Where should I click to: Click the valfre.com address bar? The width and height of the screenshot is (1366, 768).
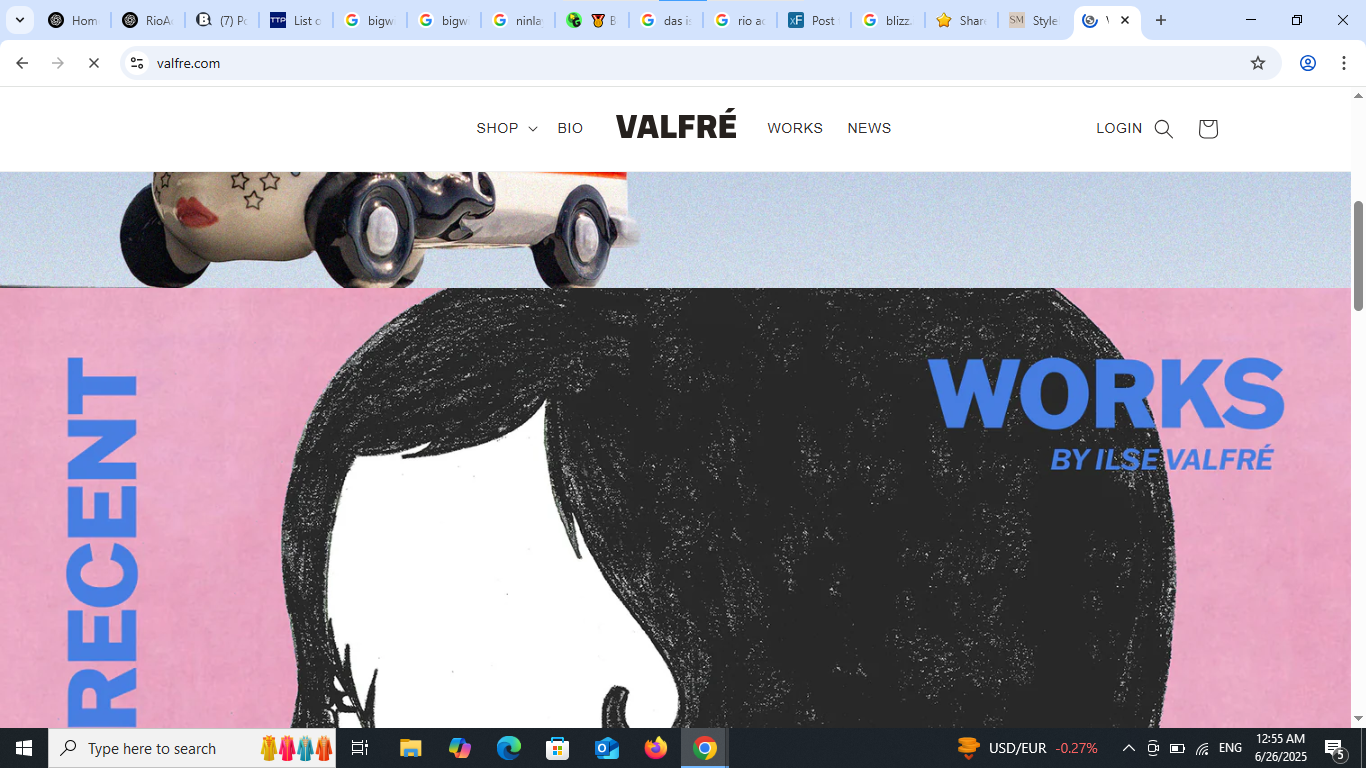(700, 63)
